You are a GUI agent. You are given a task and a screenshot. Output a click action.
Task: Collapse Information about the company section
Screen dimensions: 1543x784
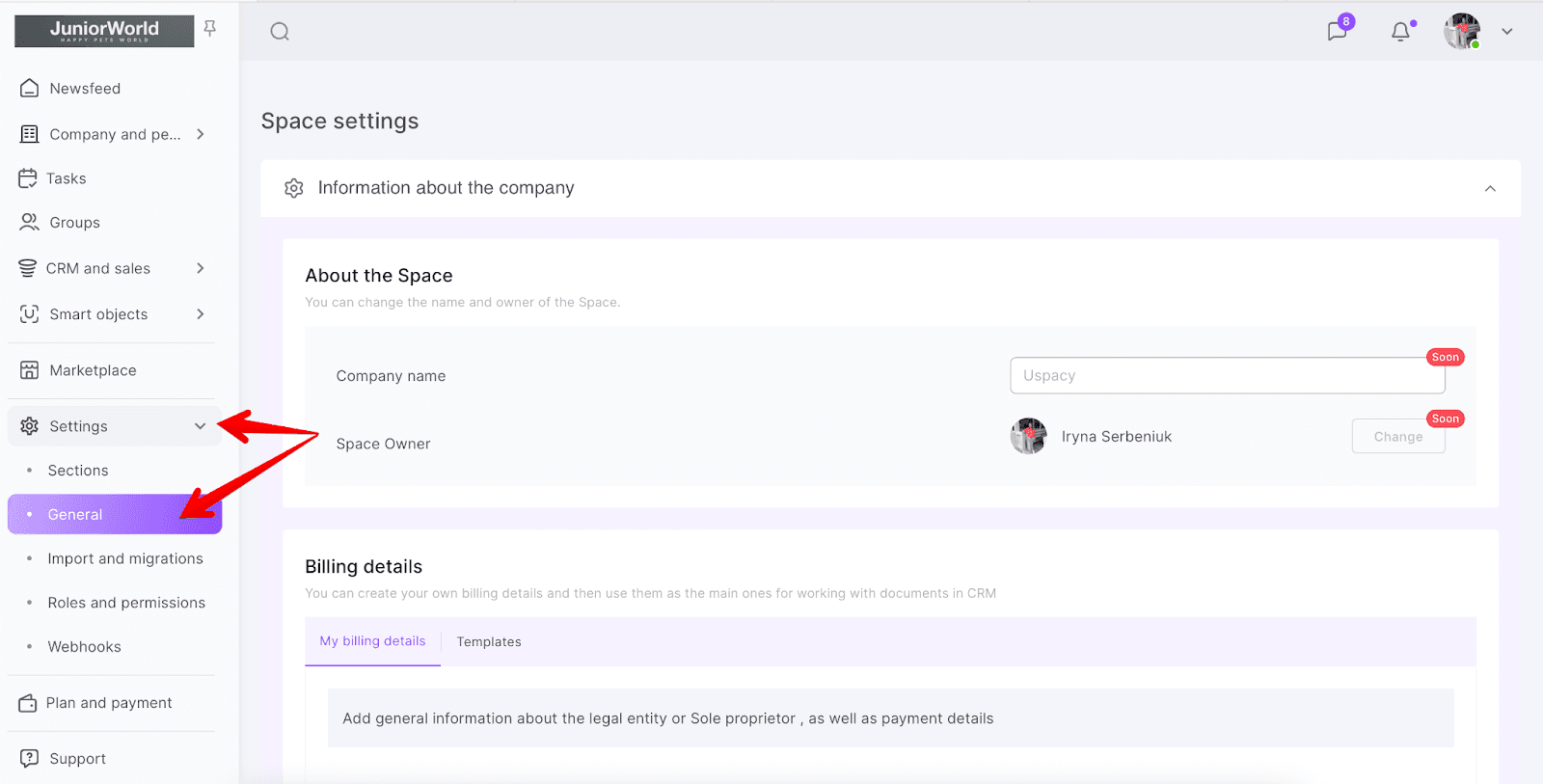coord(1490,189)
